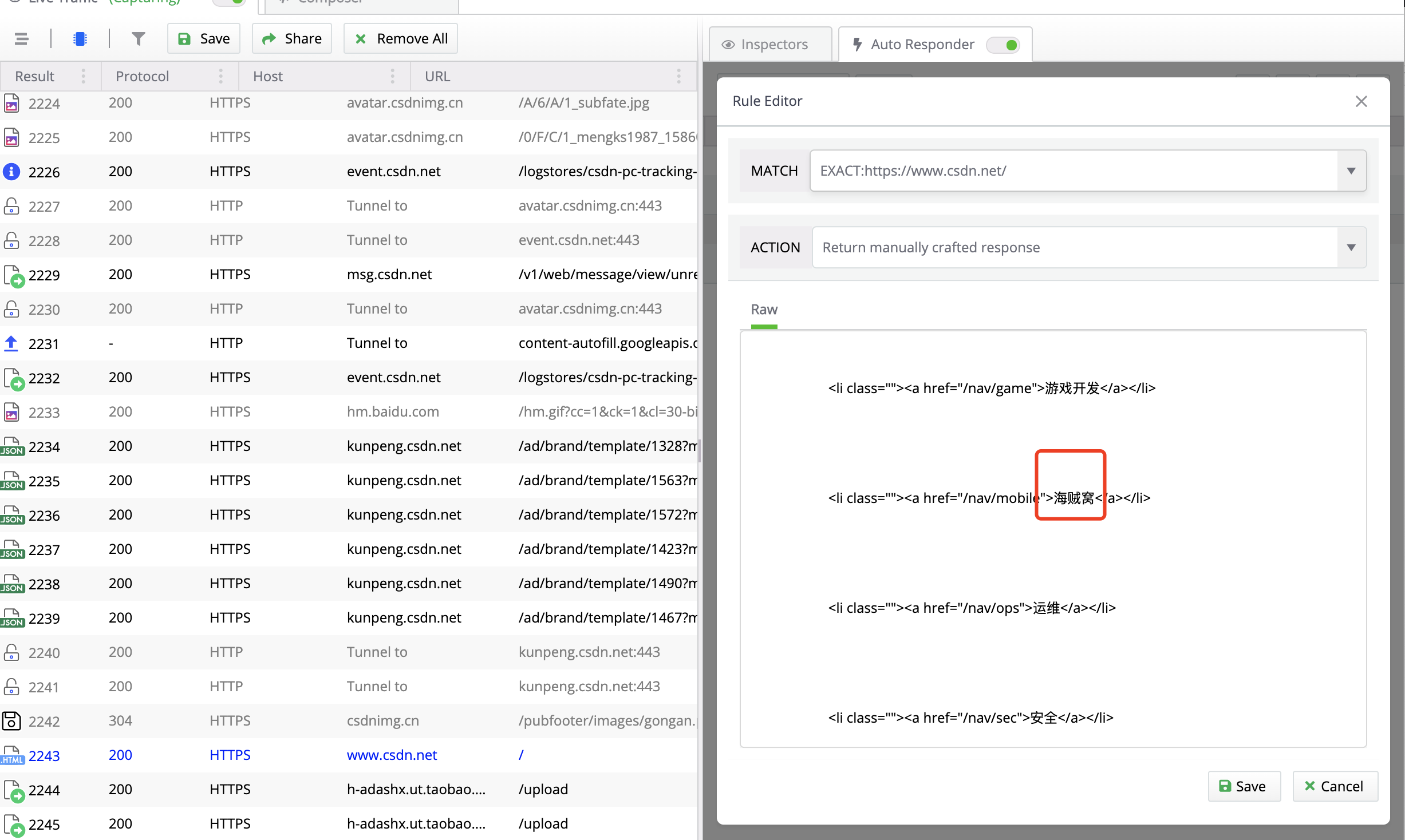Screen dimensions: 1405x840
Task: Click the JSON icon on session 2234
Action: point(12,446)
